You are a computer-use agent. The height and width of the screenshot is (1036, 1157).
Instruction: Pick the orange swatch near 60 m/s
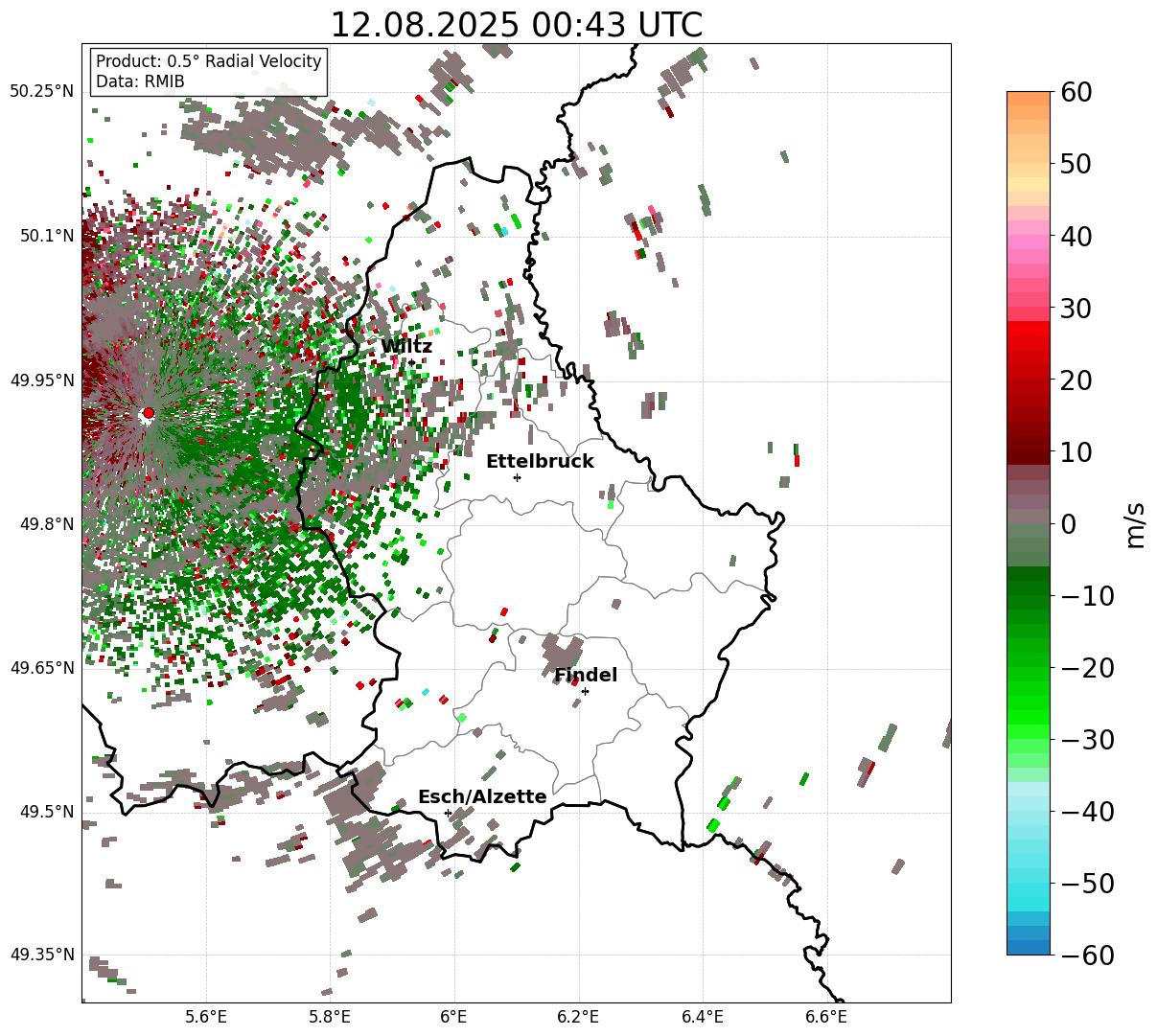(1029, 99)
